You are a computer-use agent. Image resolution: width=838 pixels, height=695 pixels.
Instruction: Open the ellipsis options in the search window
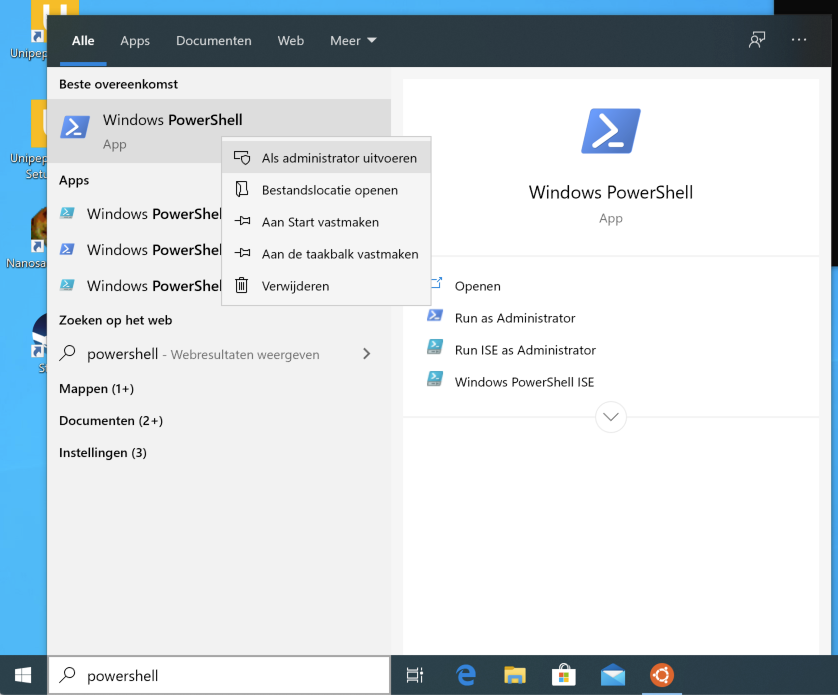pyautogui.click(x=798, y=40)
